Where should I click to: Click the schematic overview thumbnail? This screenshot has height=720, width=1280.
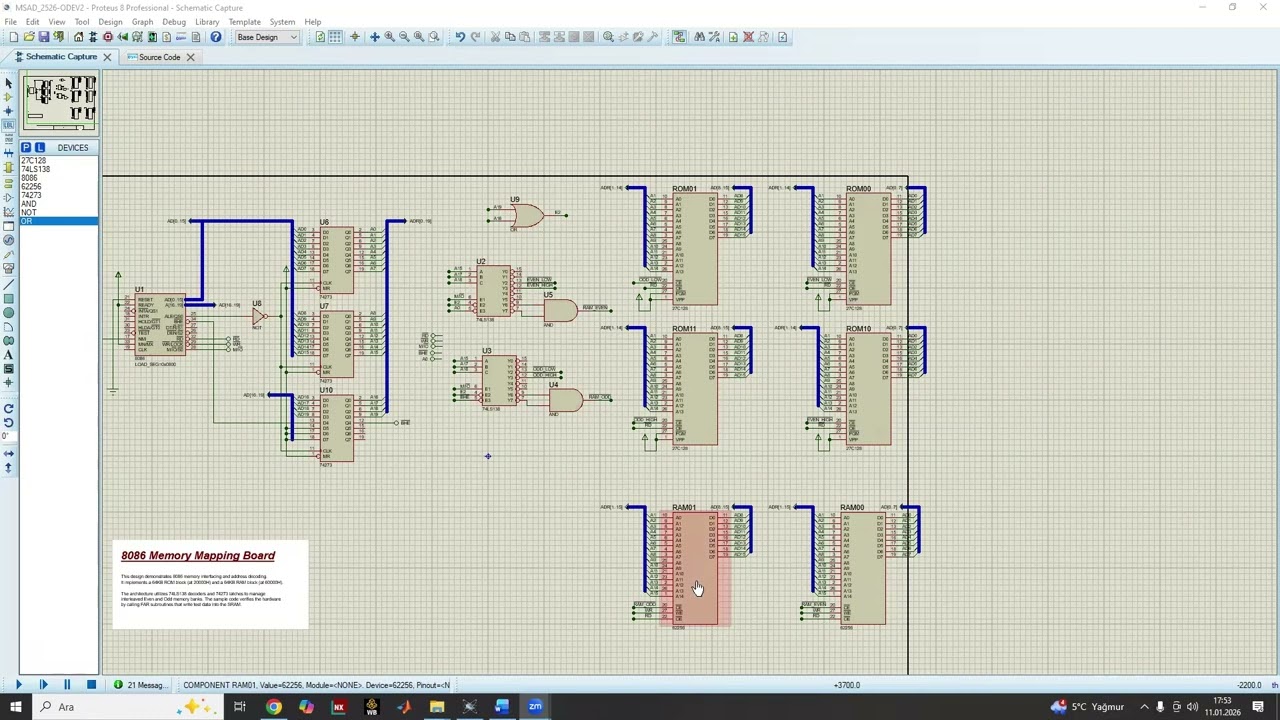[x=61, y=104]
